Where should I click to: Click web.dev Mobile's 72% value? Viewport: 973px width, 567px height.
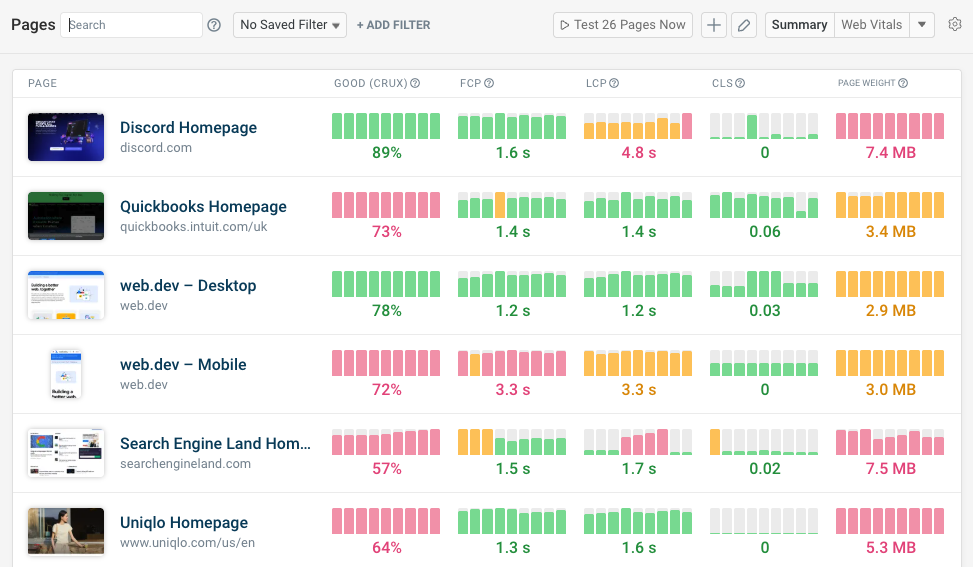click(387, 390)
